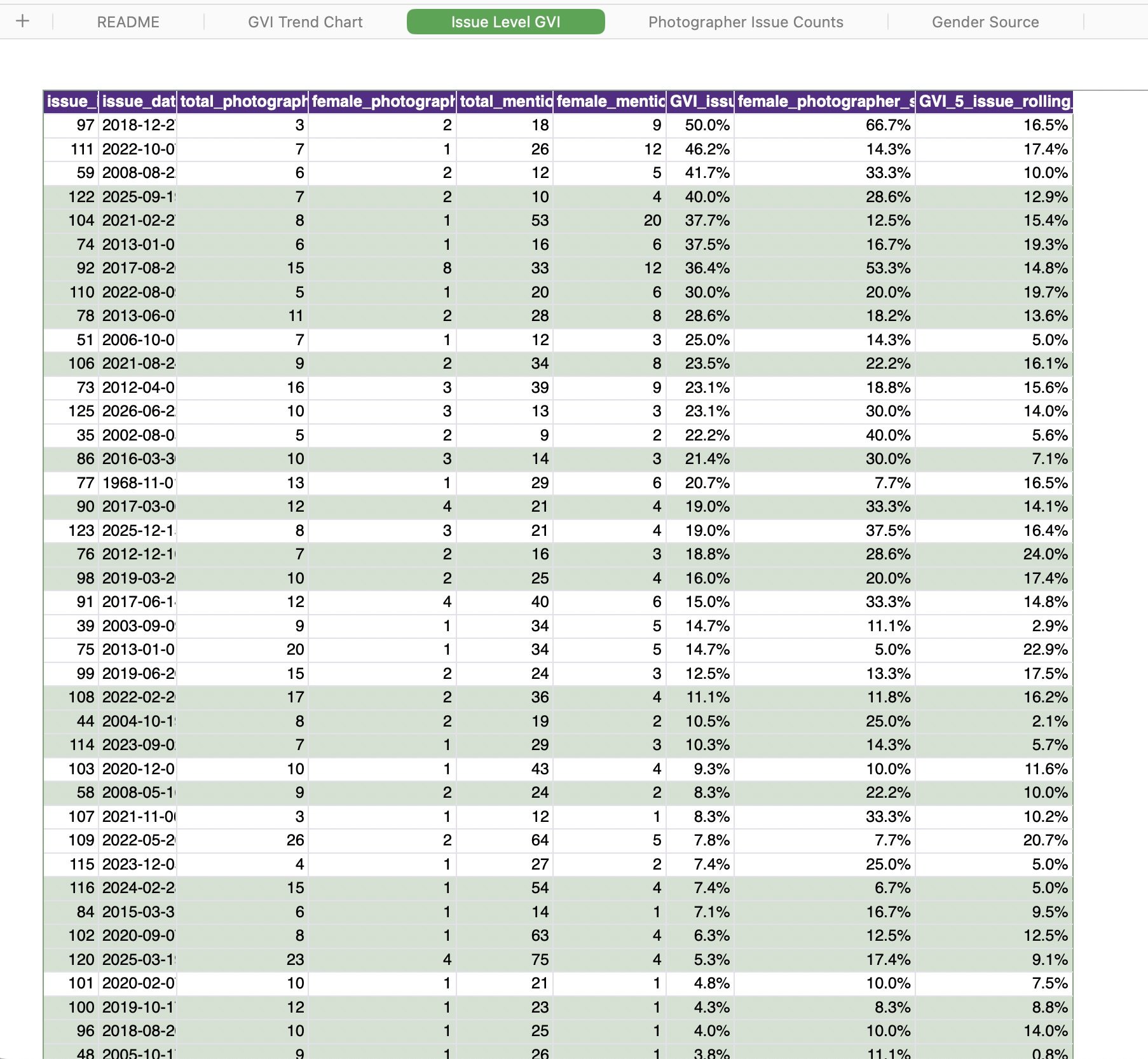Select the Issue Level GVI tab
This screenshot has height=1059, width=1148.
click(x=505, y=22)
